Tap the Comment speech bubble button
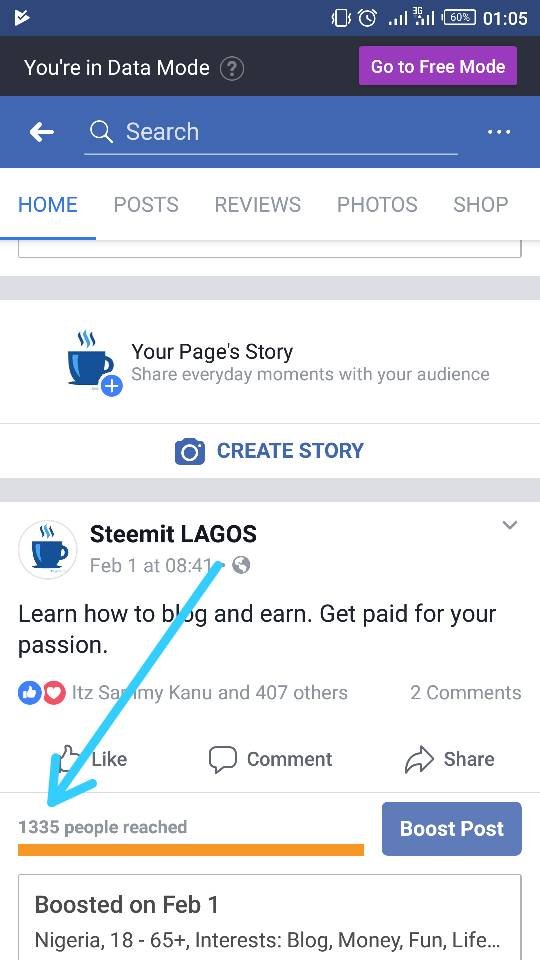Viewport: 540px width, 960px height. pyautogui.click(x=270, y=759)
